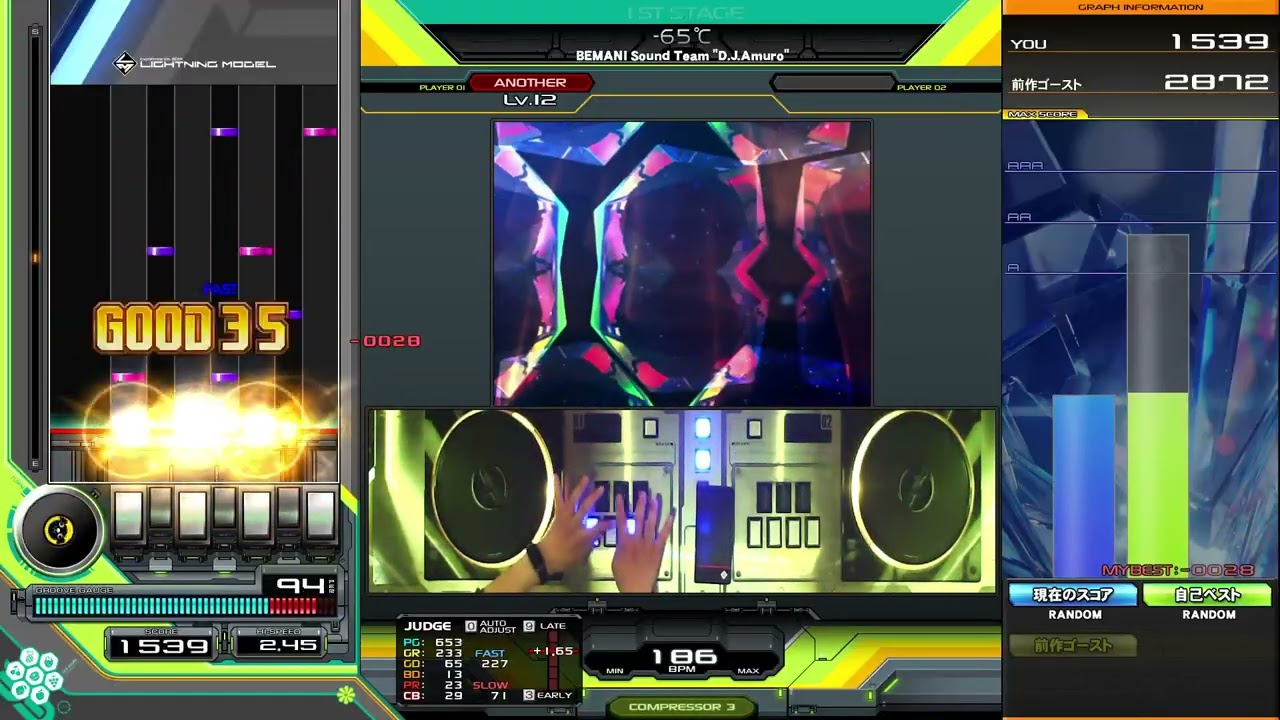This screenshot has height=720, width=1280.
Task: Click the ANOTHER difficulty label
Action: (x=530, y=83)
